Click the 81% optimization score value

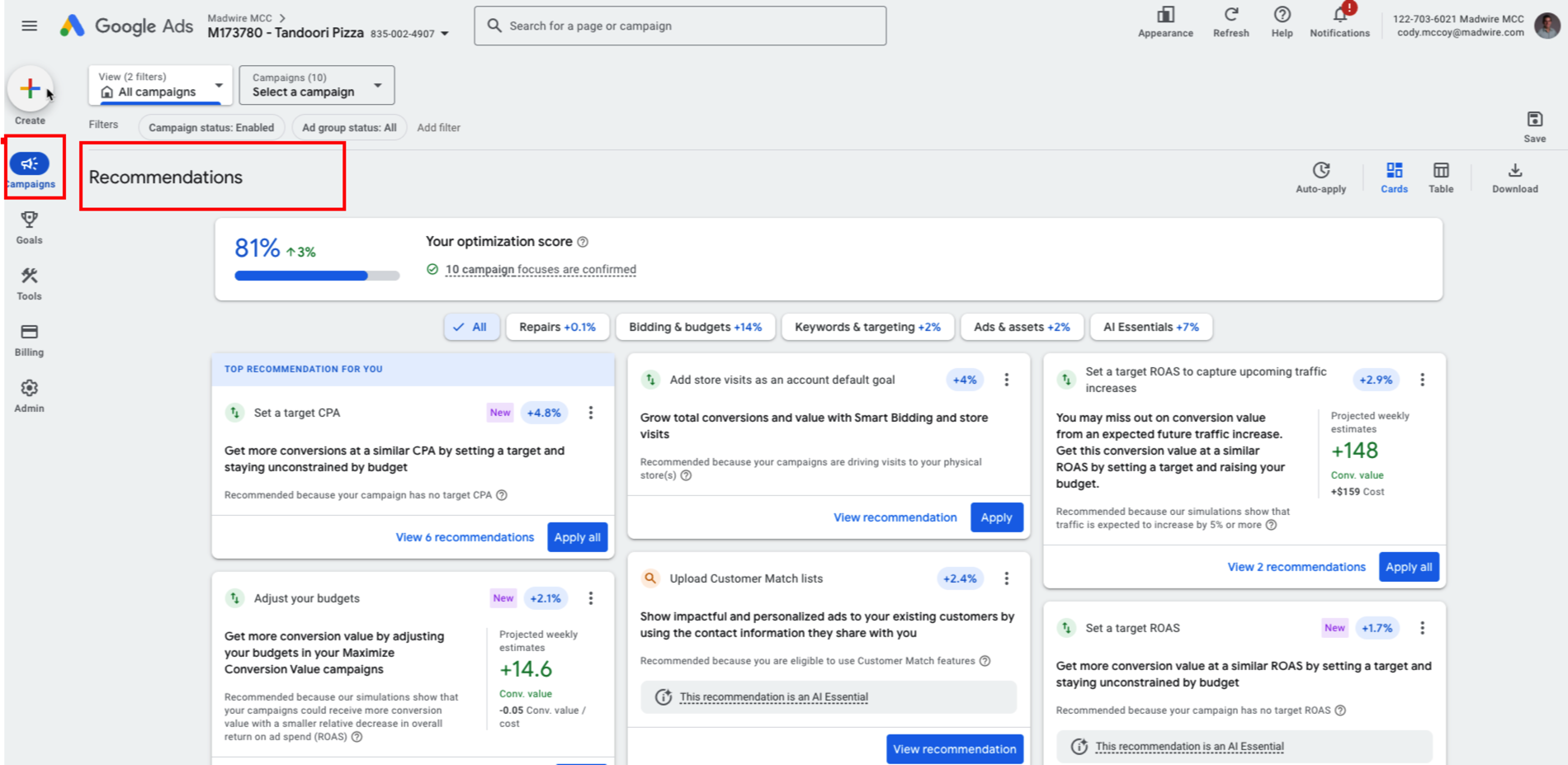click(x=257, y=248)
